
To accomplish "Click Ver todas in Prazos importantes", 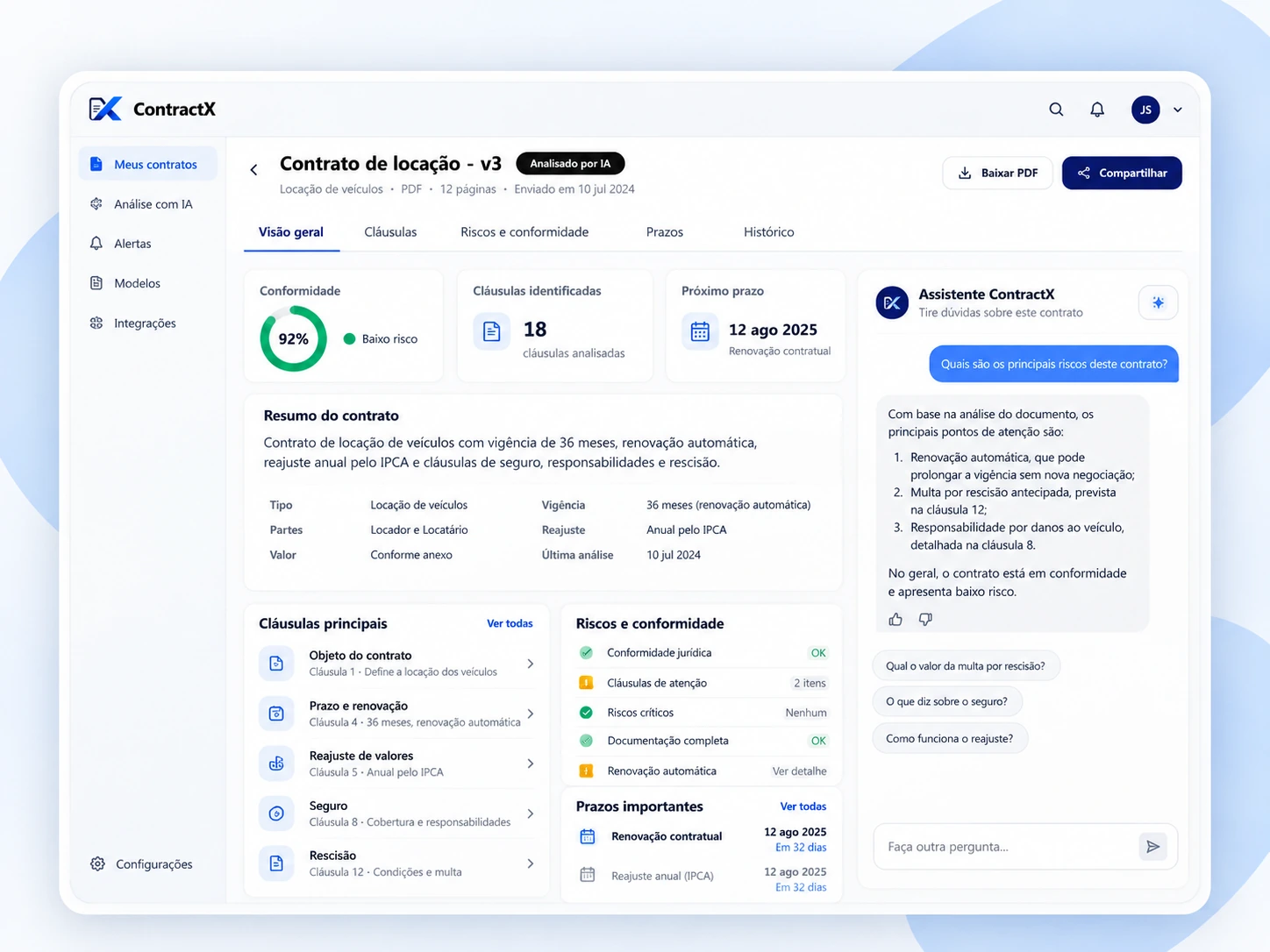I will [803, 806].
